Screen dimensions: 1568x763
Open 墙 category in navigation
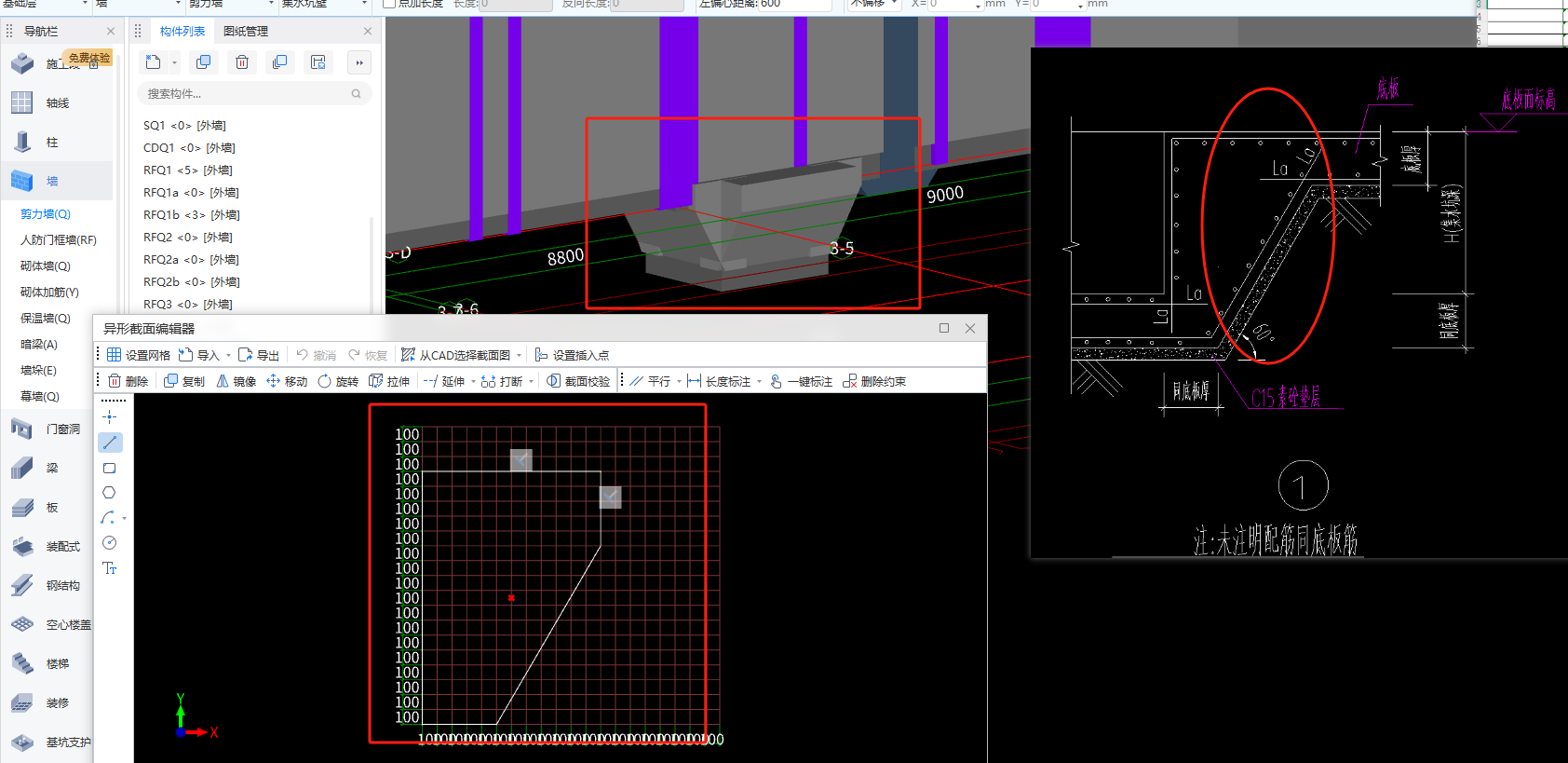[58, 182]
